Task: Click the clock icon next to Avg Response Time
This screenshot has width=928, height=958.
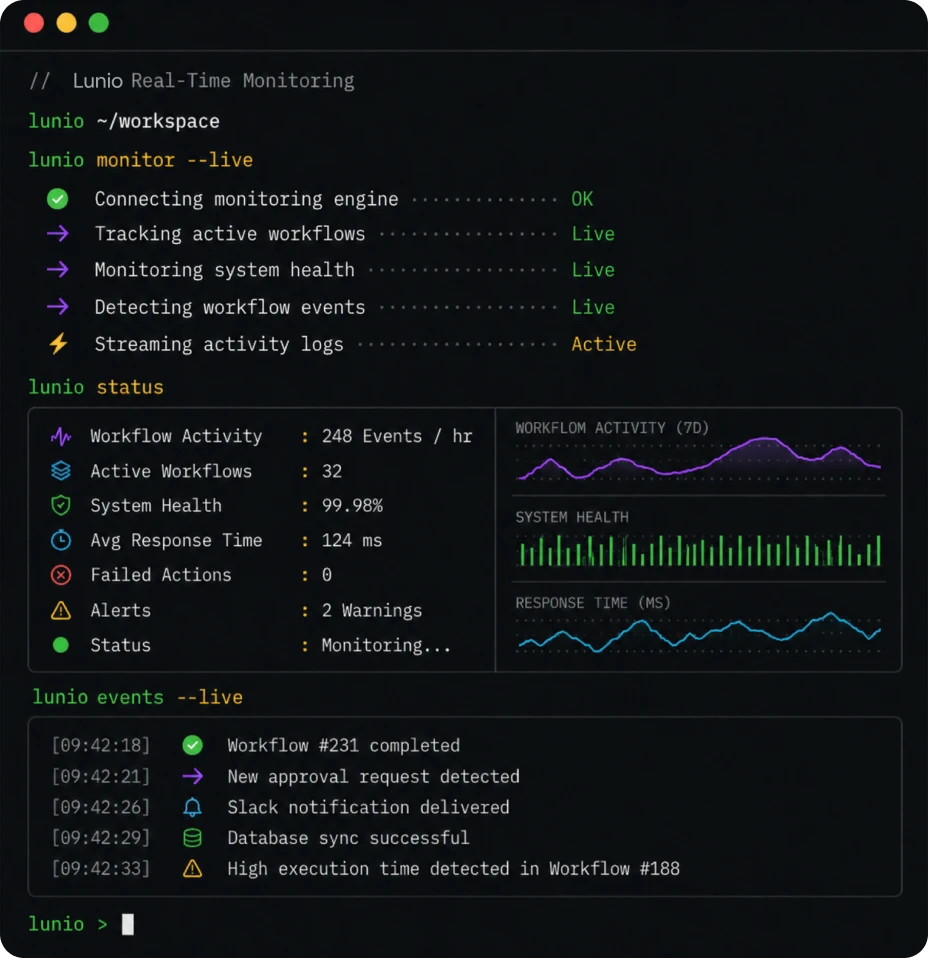Action: 60,540
